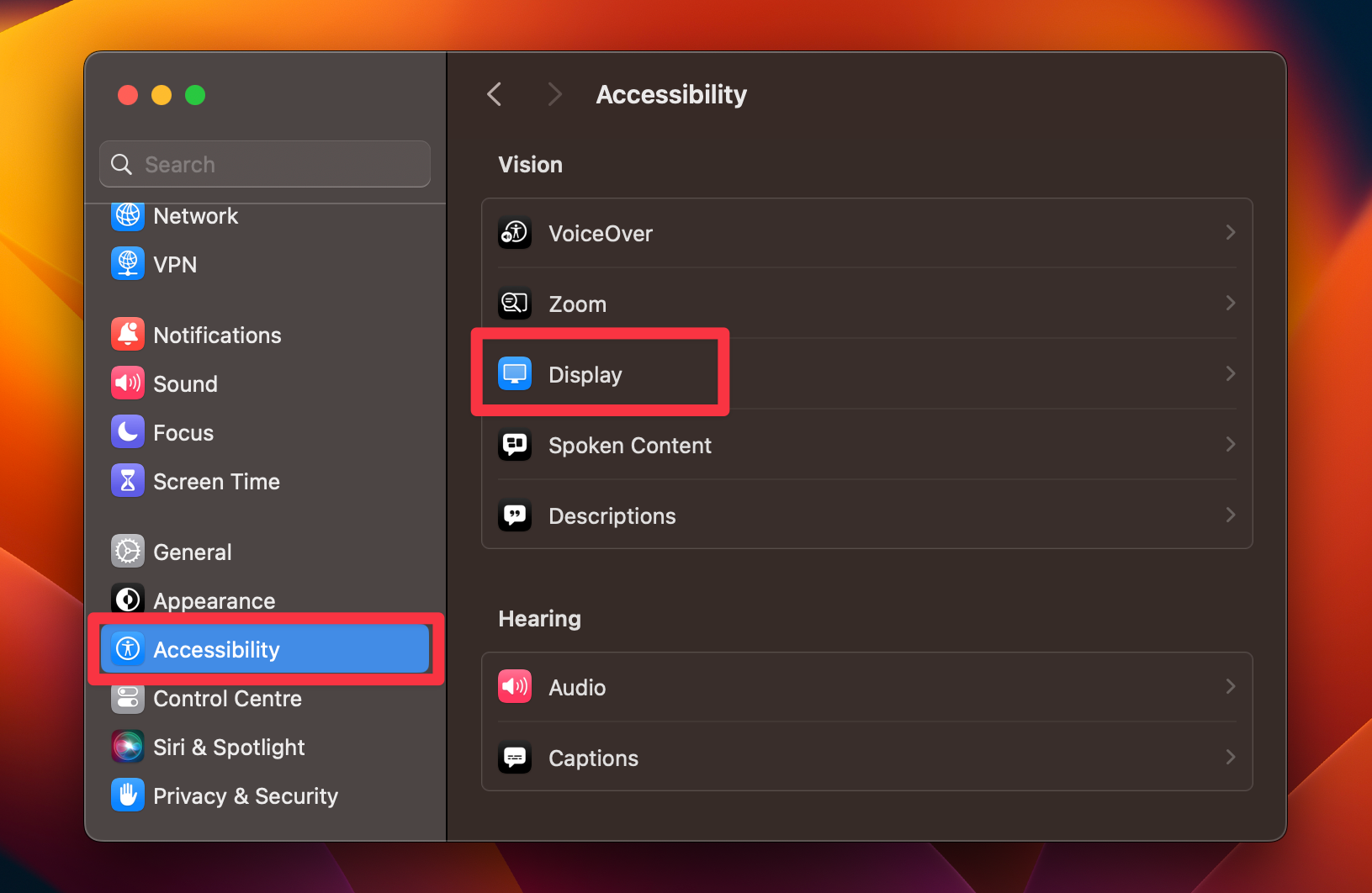Select the Focus moon icon
This screenshot has width=1372, height=893.
(x=127, y=431)
